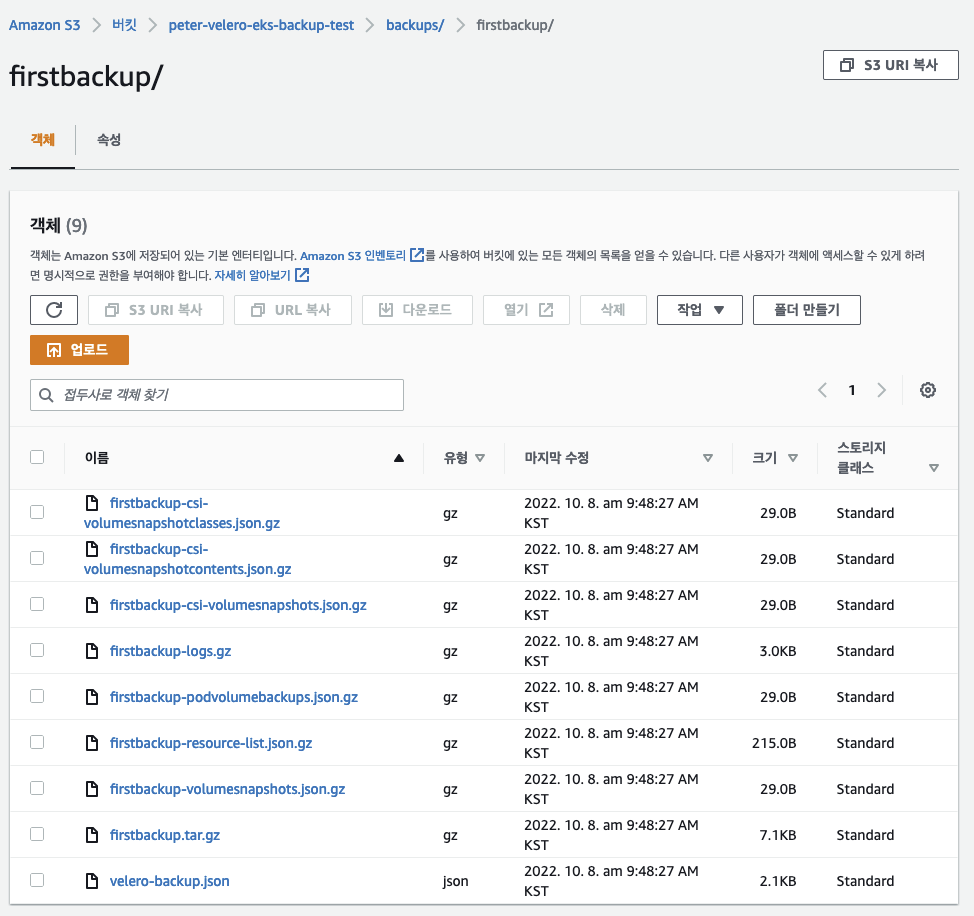This screenshot has height=916, width=974.
Task: Click file icon of firstbackup-logs.gz
Action: click(92, 651)
